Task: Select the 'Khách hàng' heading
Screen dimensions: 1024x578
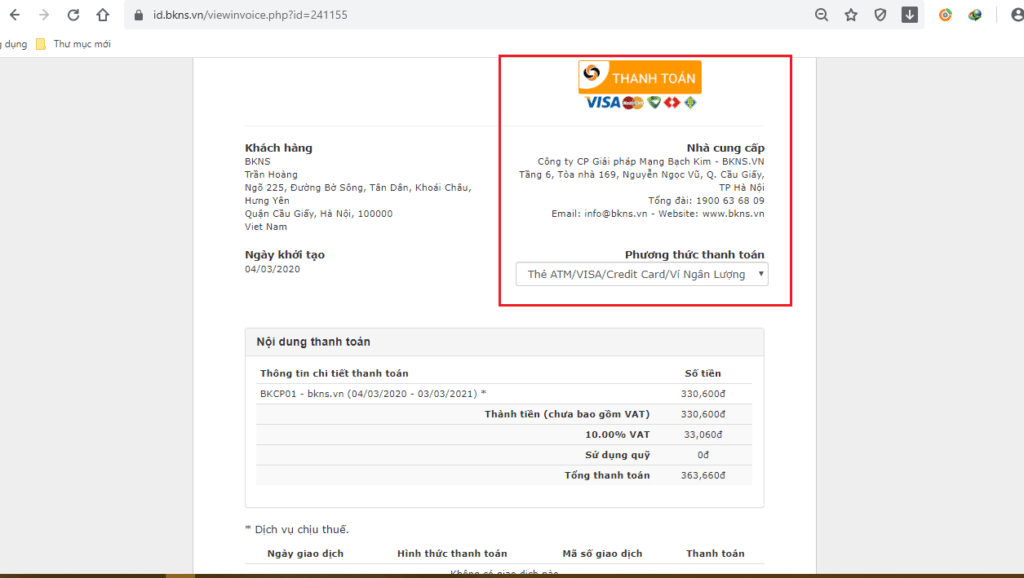Action: click(279, 148)
